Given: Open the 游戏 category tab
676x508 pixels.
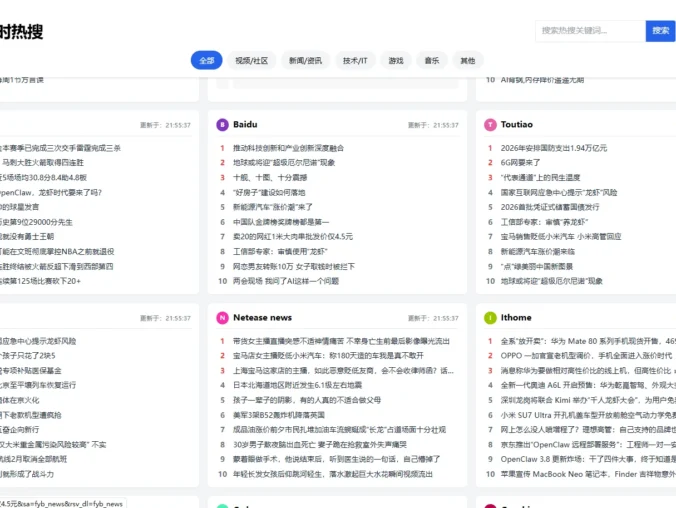Looking at the screenshot, I should 396,60.
